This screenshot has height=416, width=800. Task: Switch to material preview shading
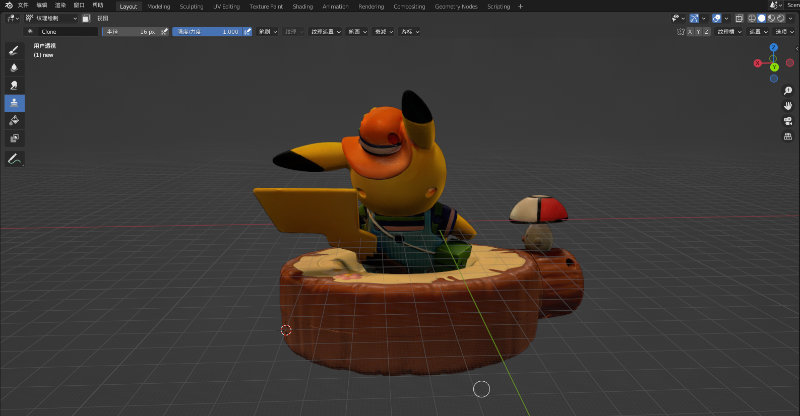771,18
